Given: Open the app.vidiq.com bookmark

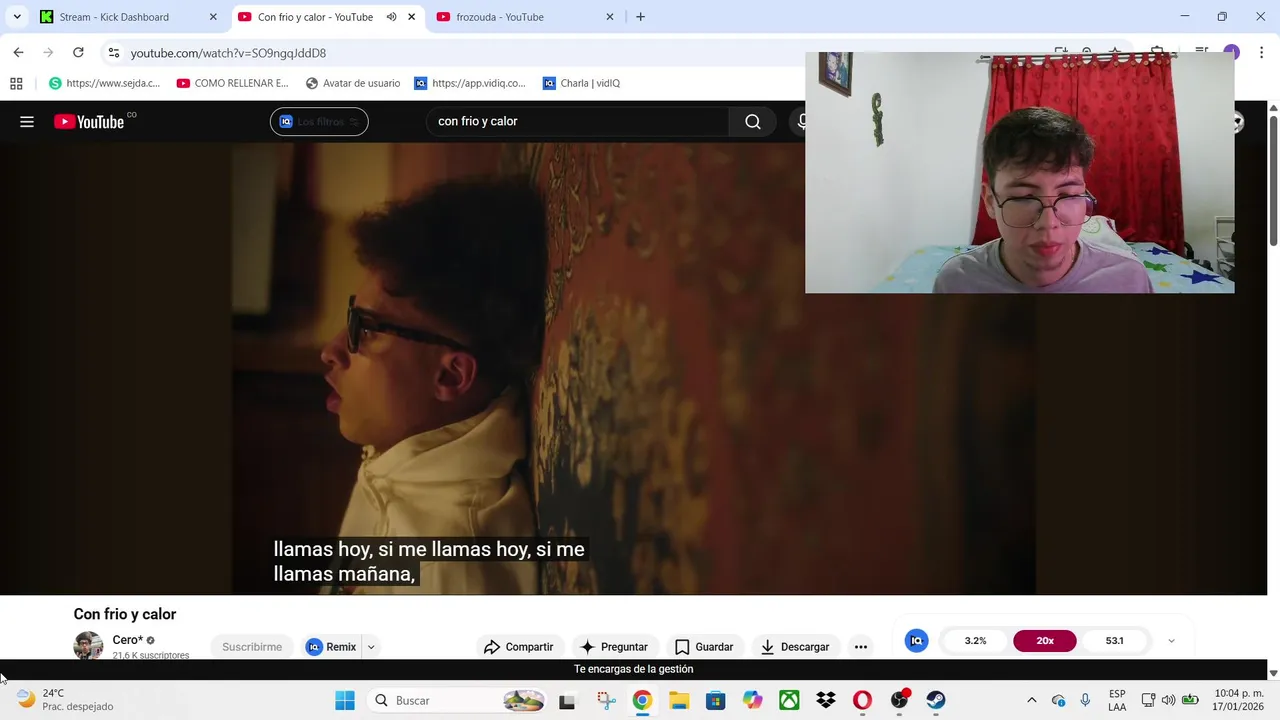Looking at the screenshot, I should tap(470, 83).
